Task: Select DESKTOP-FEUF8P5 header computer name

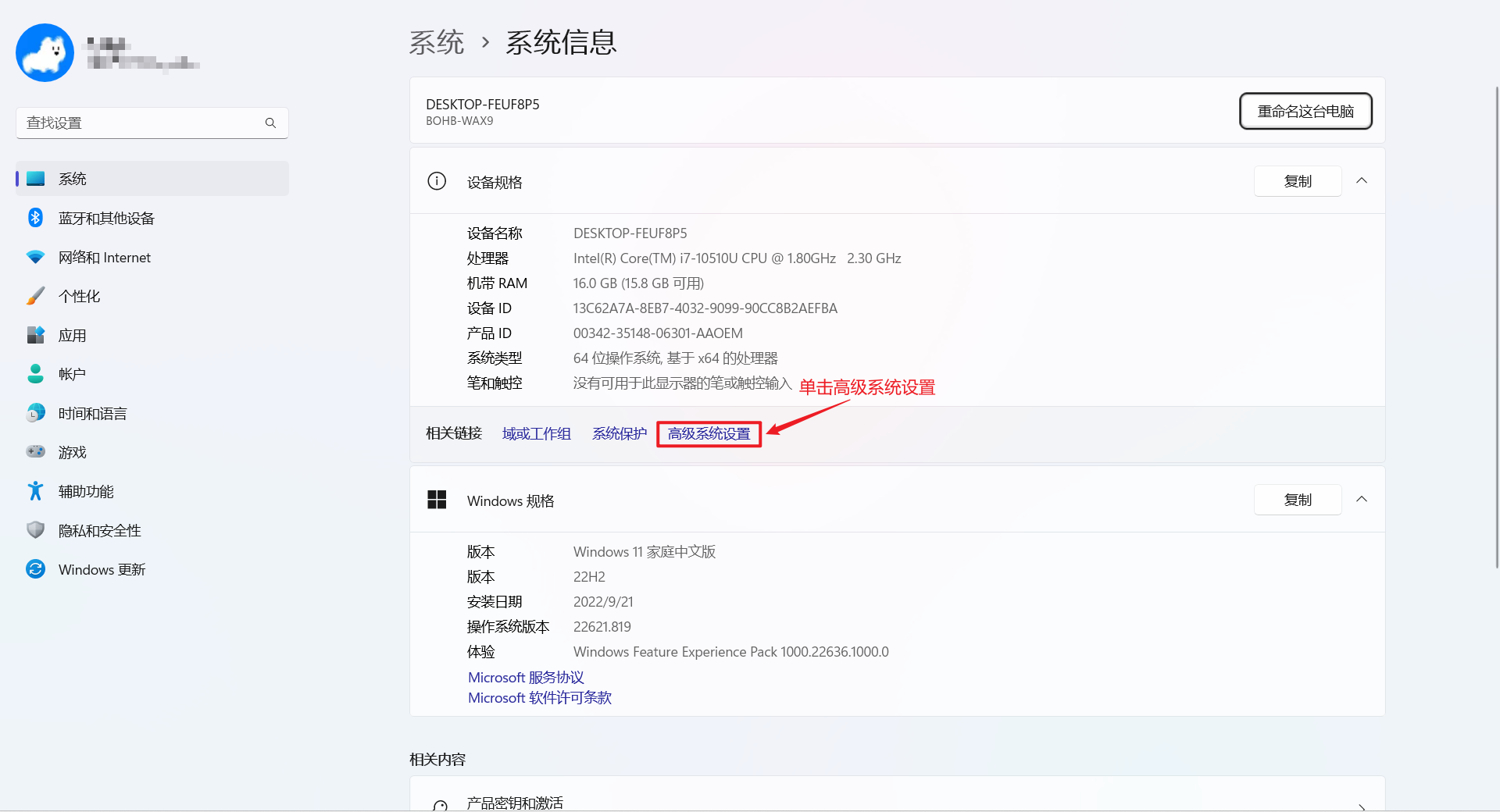Action: point(483,105)
